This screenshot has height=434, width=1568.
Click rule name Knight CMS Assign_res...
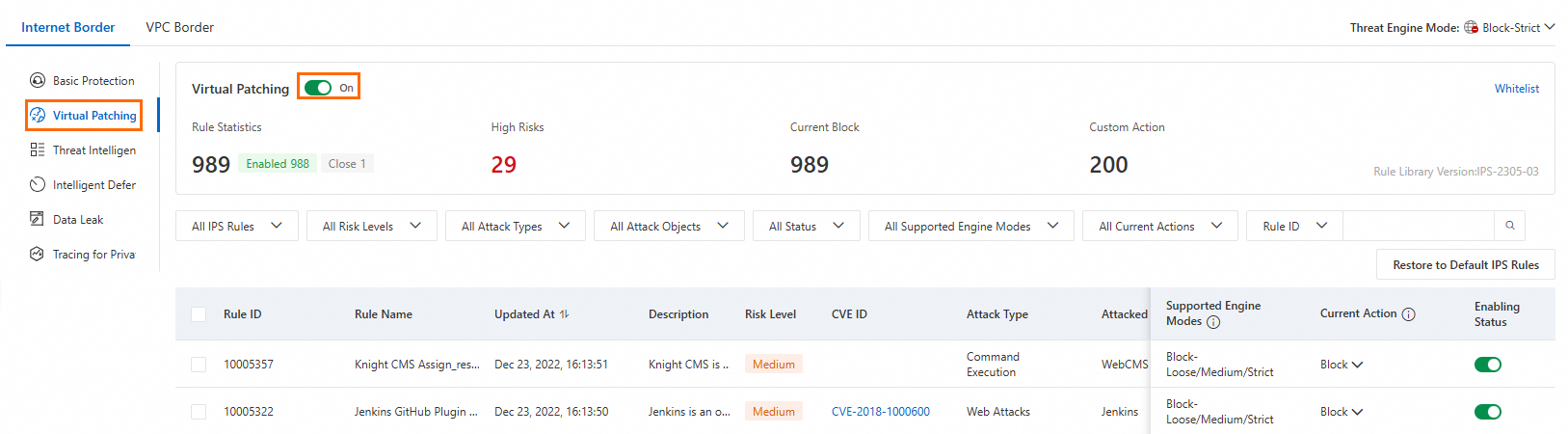pyautogui.click(x=417, y=365)
